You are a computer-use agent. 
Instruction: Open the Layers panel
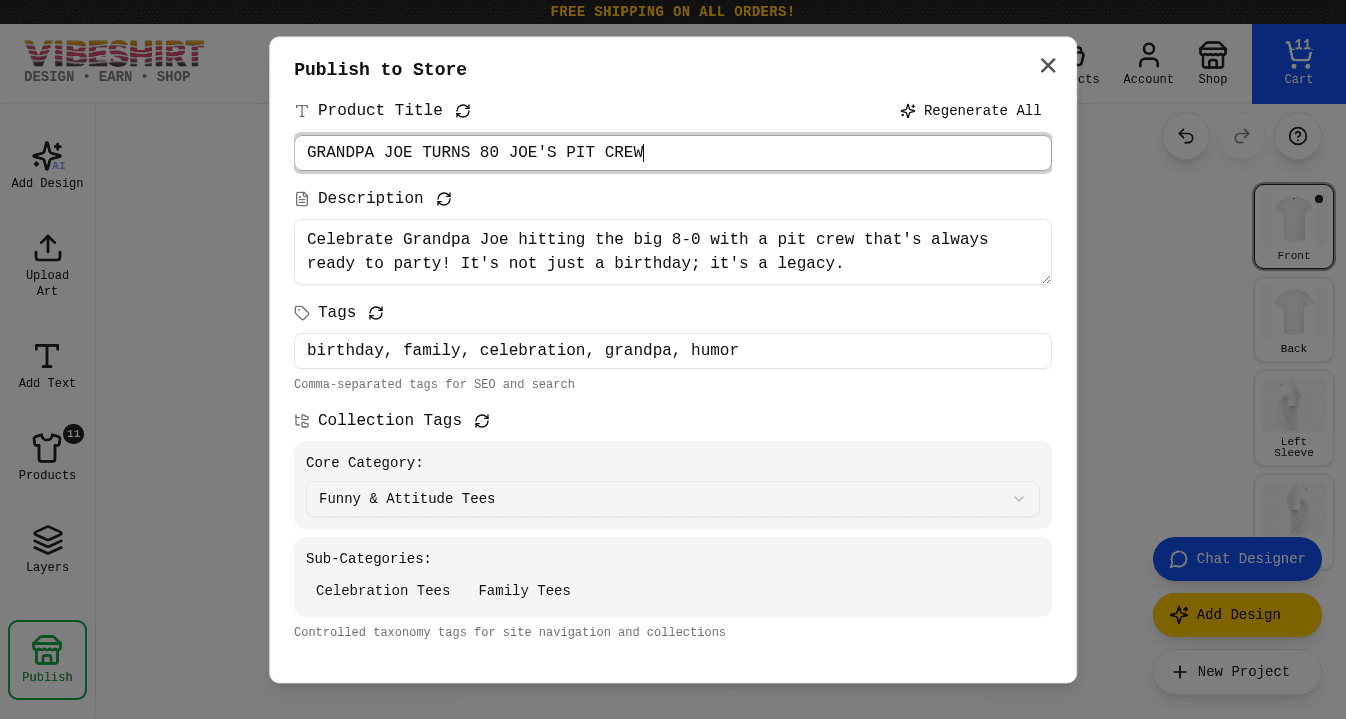[x=47, y=549]
